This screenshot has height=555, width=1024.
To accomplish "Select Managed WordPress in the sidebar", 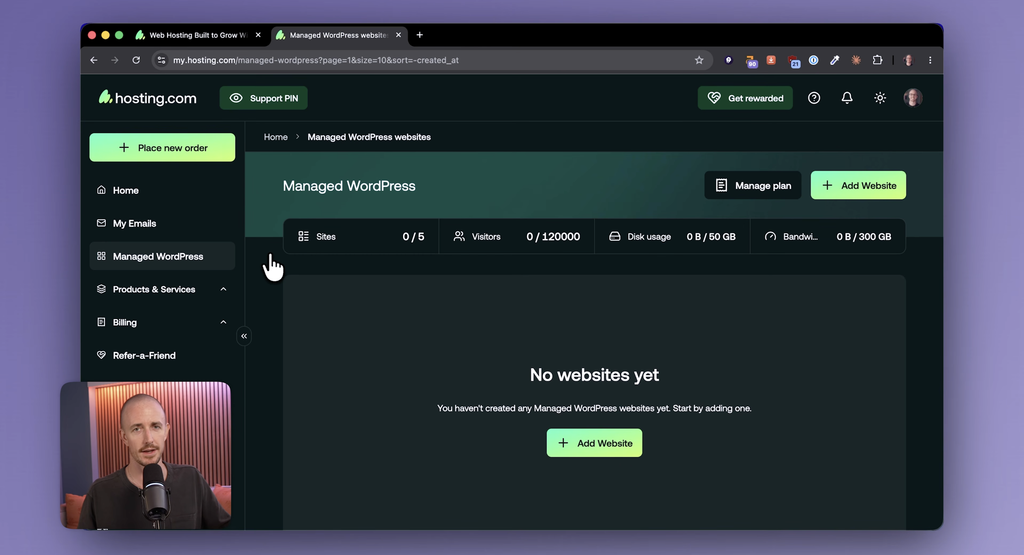I will pos(162,256).
